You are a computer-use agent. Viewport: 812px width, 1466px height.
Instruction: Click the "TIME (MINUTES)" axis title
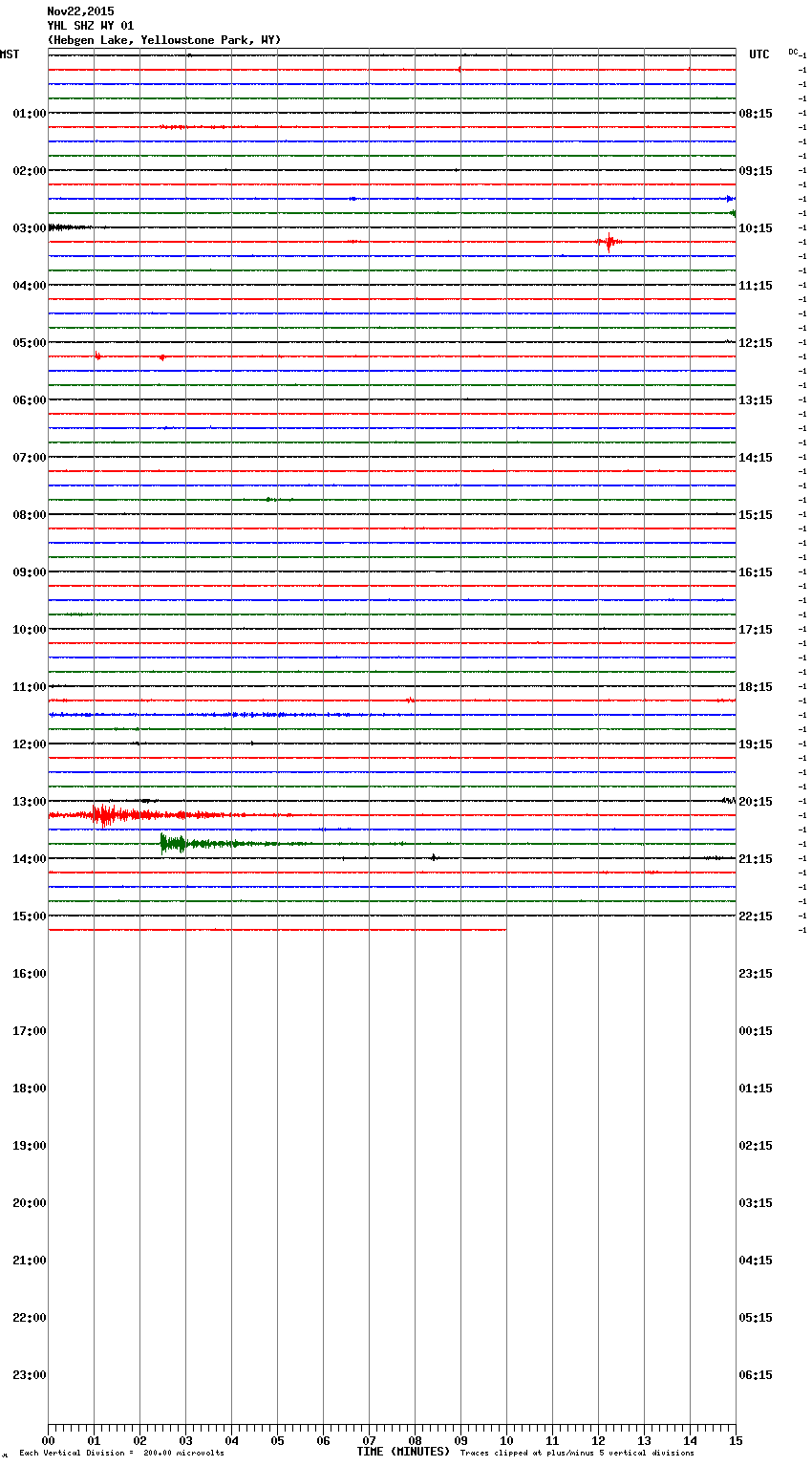pos(403,1452)
